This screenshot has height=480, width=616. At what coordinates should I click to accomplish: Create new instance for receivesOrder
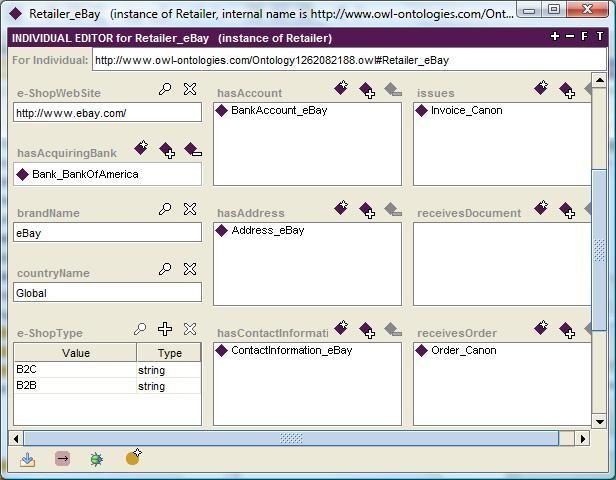pos(541,328)
